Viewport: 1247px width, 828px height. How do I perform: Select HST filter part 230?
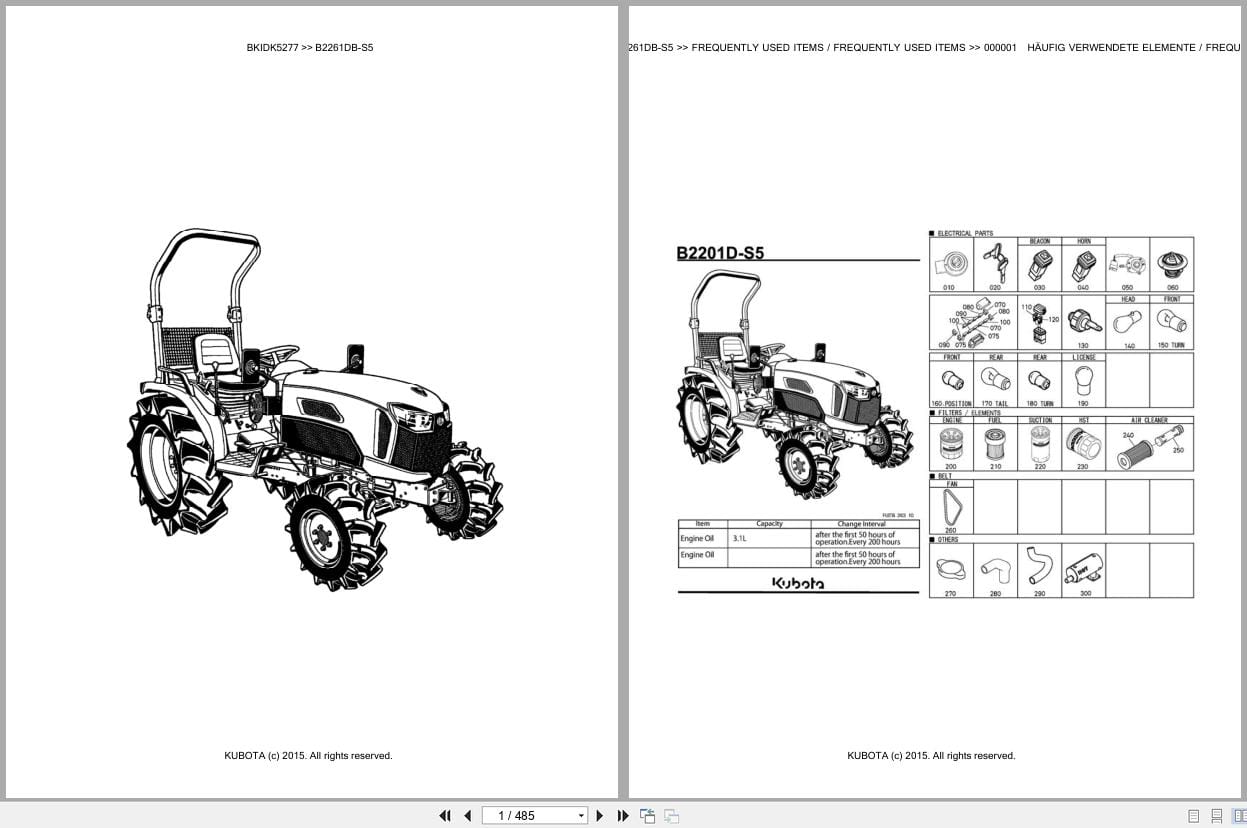[x=1083, y=445]
